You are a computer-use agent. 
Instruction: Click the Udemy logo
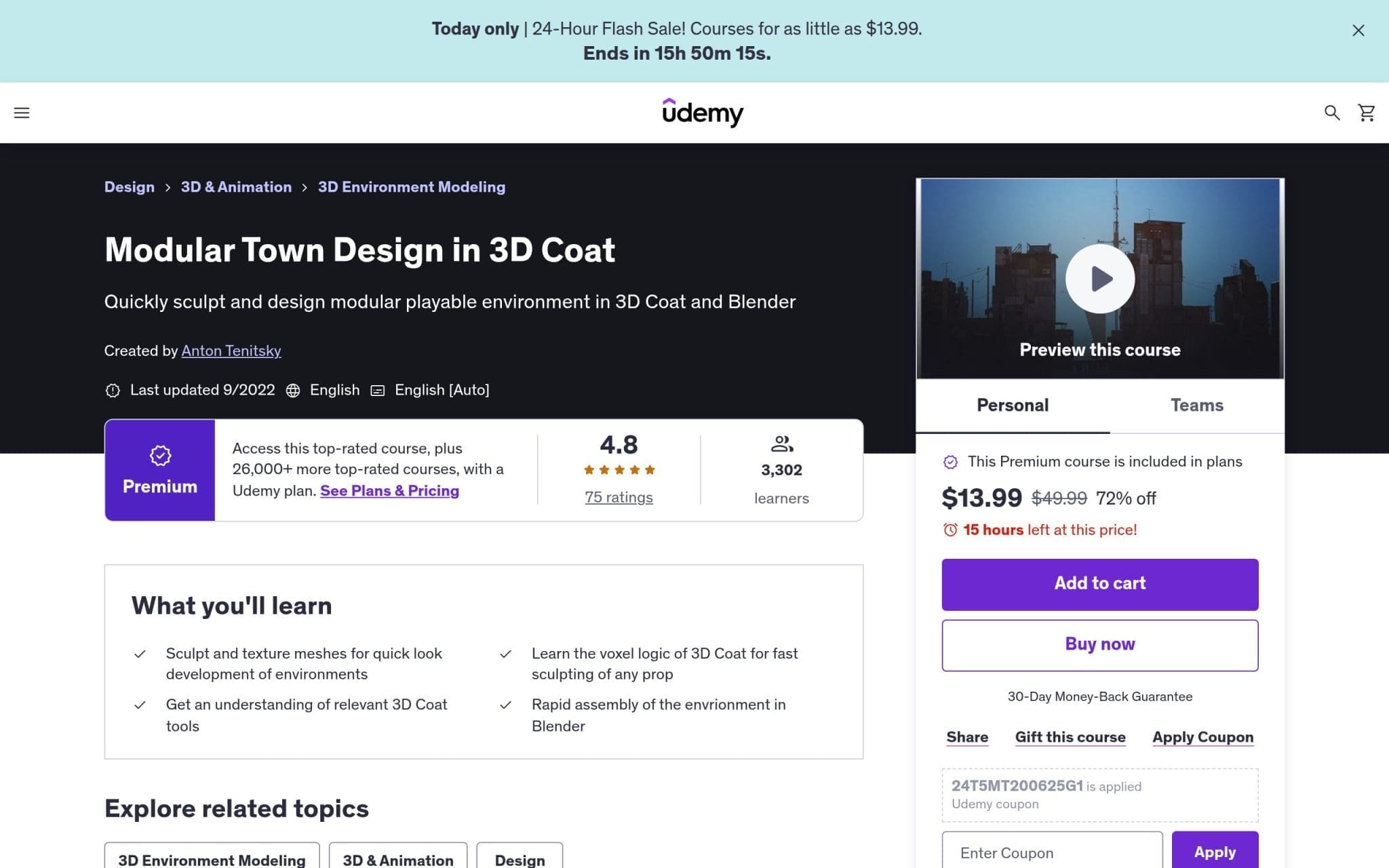(x=703, y=113)
